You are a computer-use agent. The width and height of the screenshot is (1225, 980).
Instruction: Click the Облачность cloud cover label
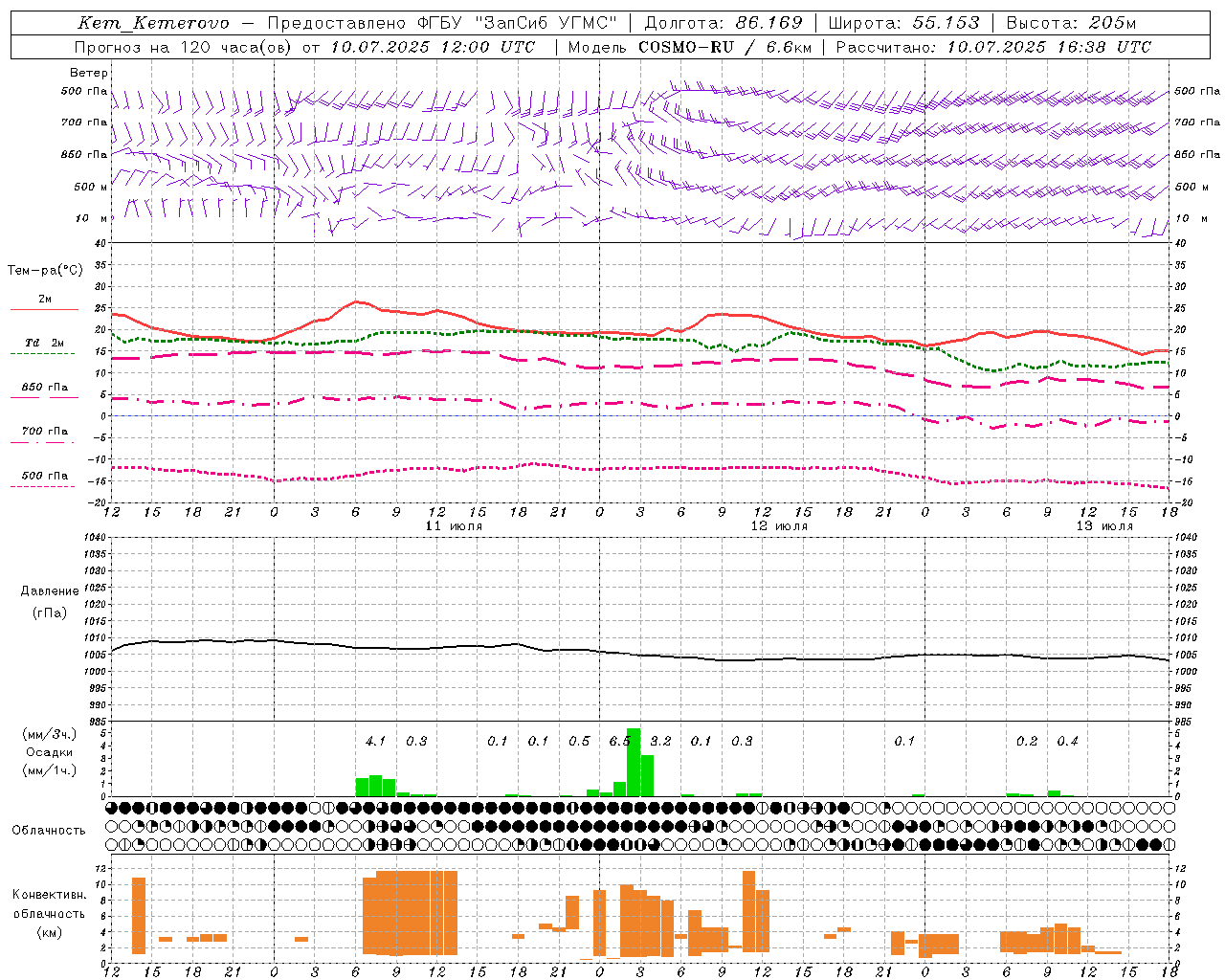coord(49,830)
